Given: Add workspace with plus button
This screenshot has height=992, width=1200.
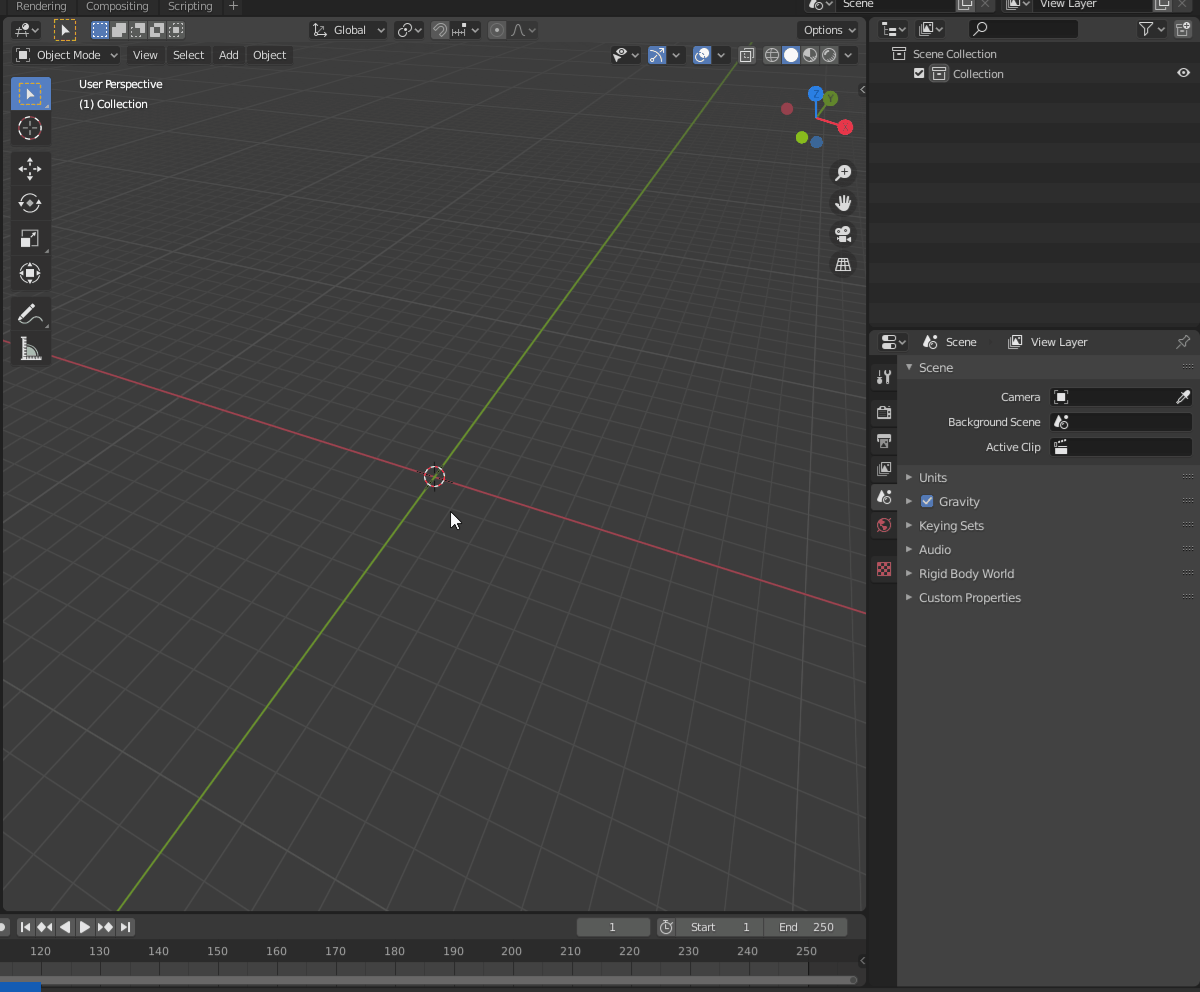Looking at the screenshot, I should point(234,6).
